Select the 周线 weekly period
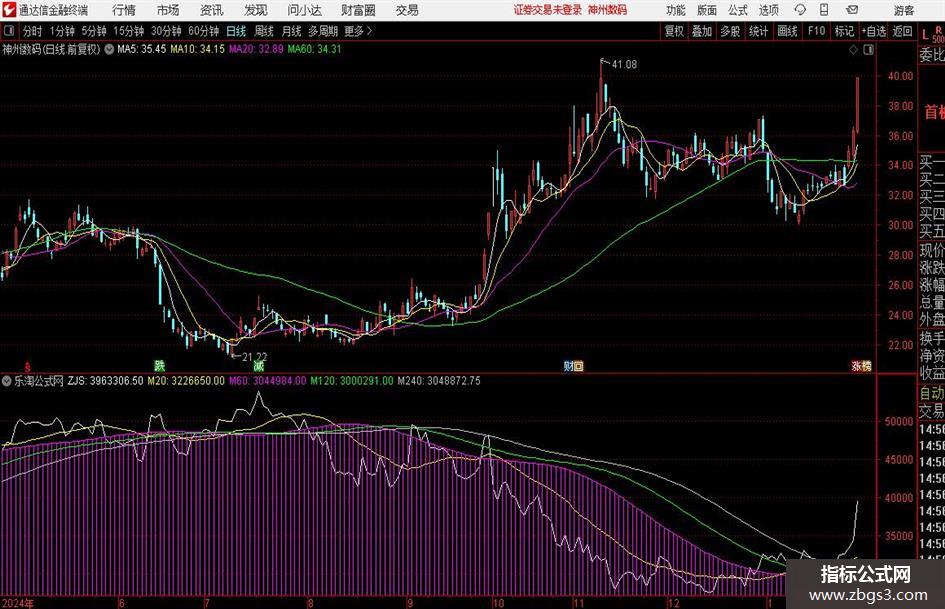The height and width of the screenshot is (609, 945). [263, 31]
